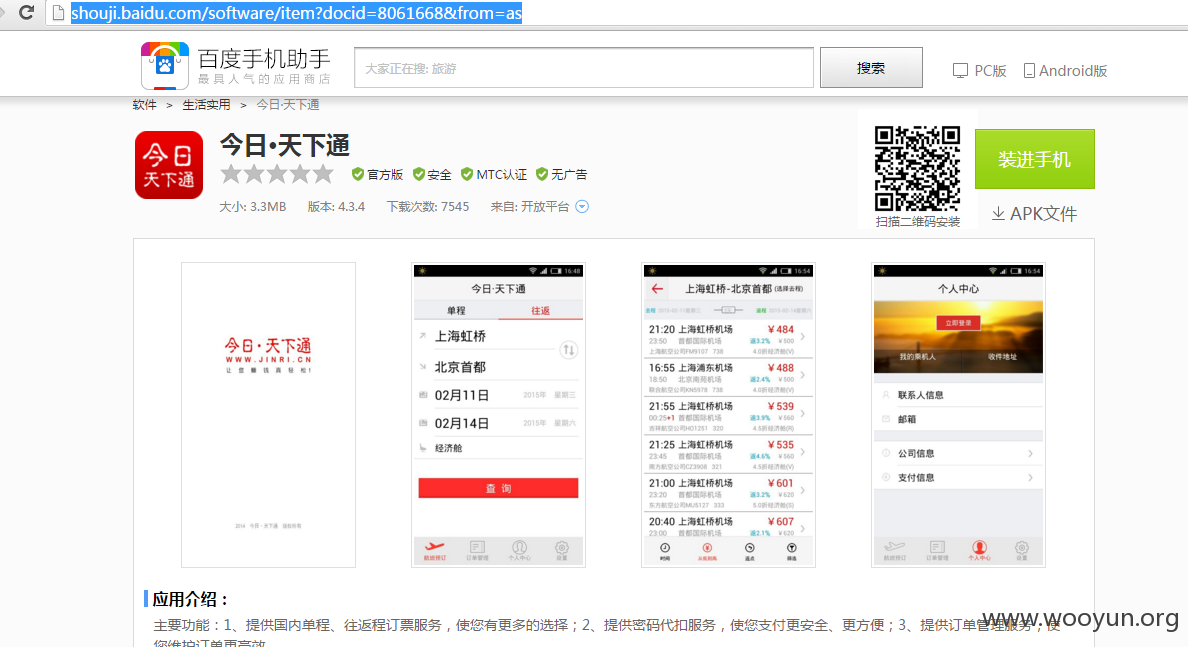Click the ¥539 flight row chevron
This screenshot has width=1188, height=647.
[x=803, y=413]
